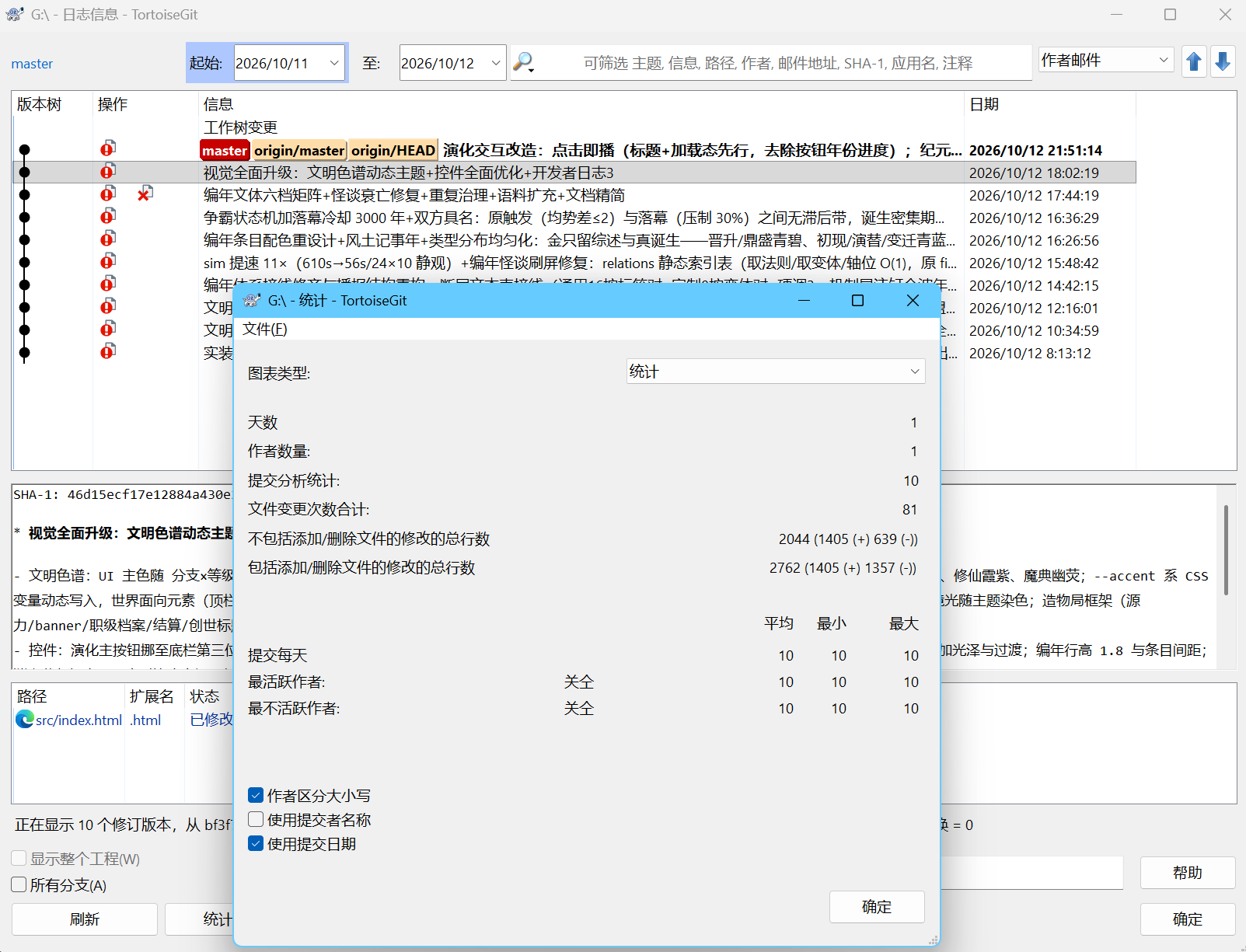Click the commit message pane scrollbar
Image resolution: width=1246 pixels, height=952 pixels.
(x=1226, y=550)
